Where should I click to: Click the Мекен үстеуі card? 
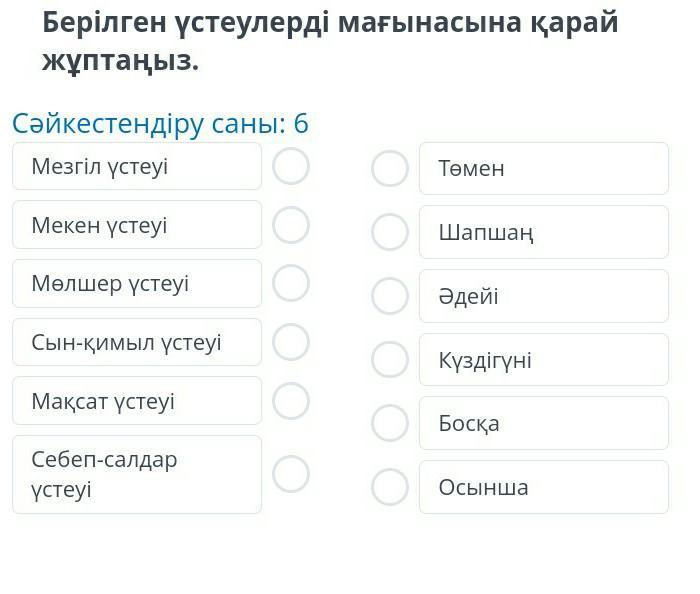click(137, 225)
